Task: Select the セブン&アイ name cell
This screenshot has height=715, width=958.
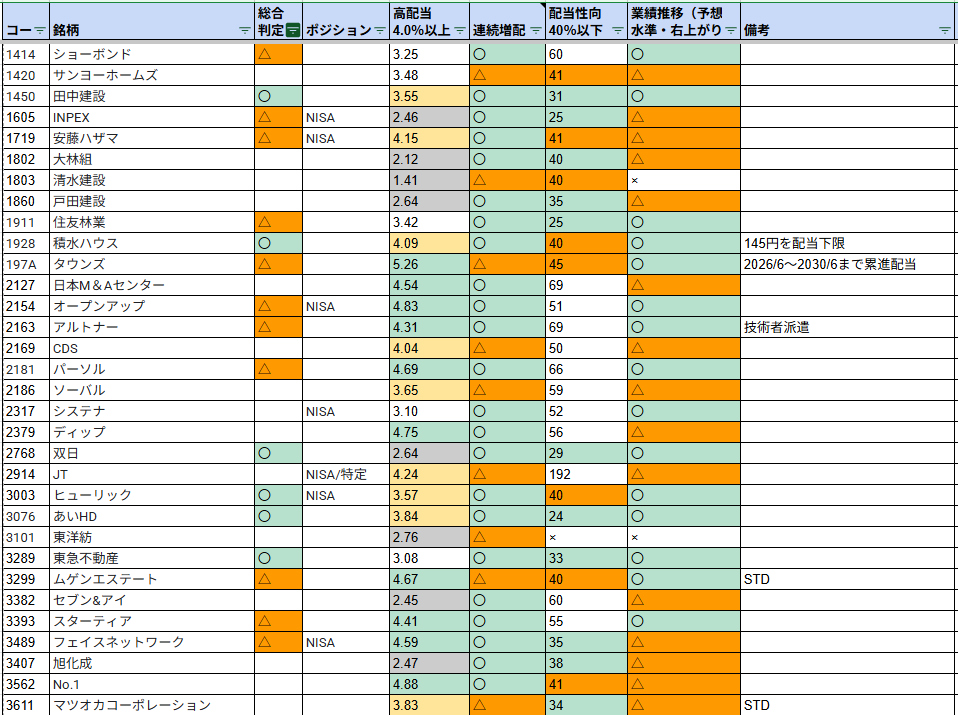Action: point(152,600)
